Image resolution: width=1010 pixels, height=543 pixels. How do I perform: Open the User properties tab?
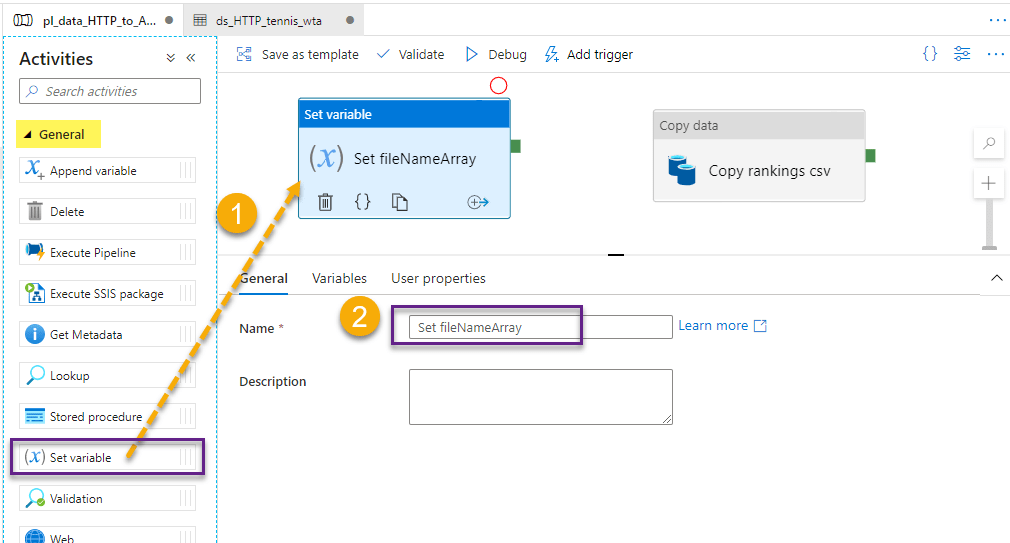pos(438,278)
